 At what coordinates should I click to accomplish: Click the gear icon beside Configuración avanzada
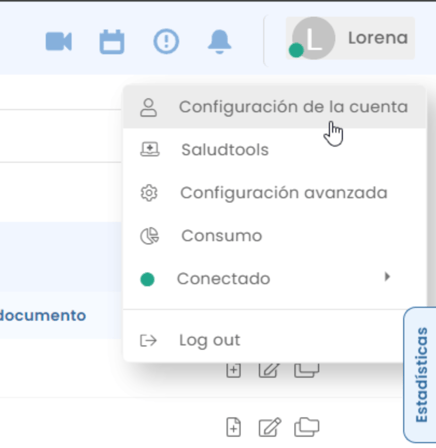click(x=149, y=193)
